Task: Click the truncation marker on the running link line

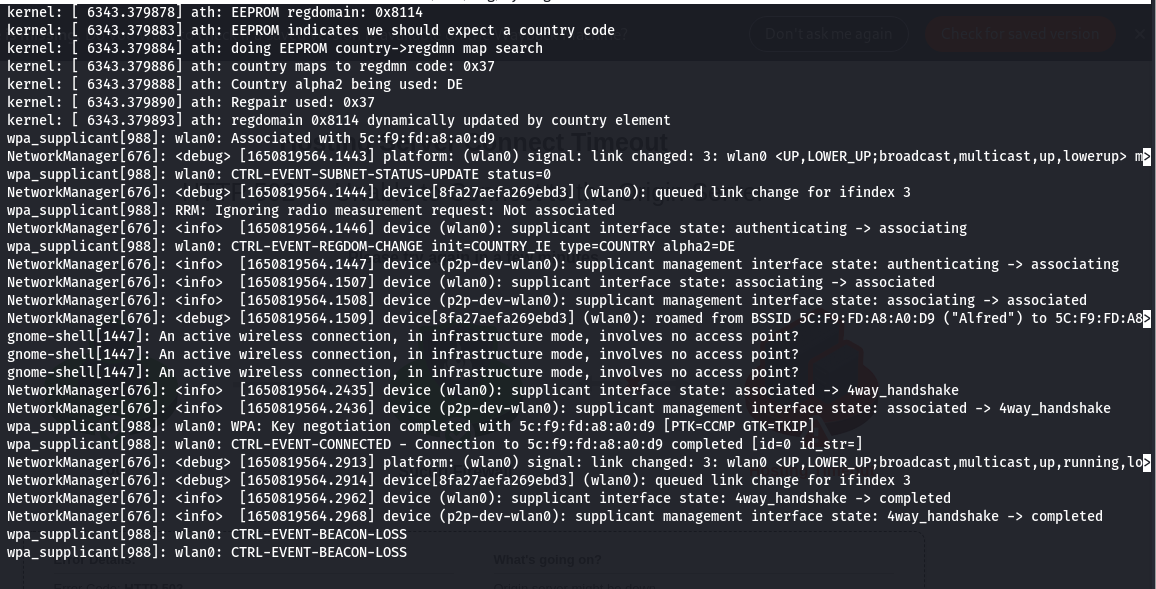Action: [1146, 462]
